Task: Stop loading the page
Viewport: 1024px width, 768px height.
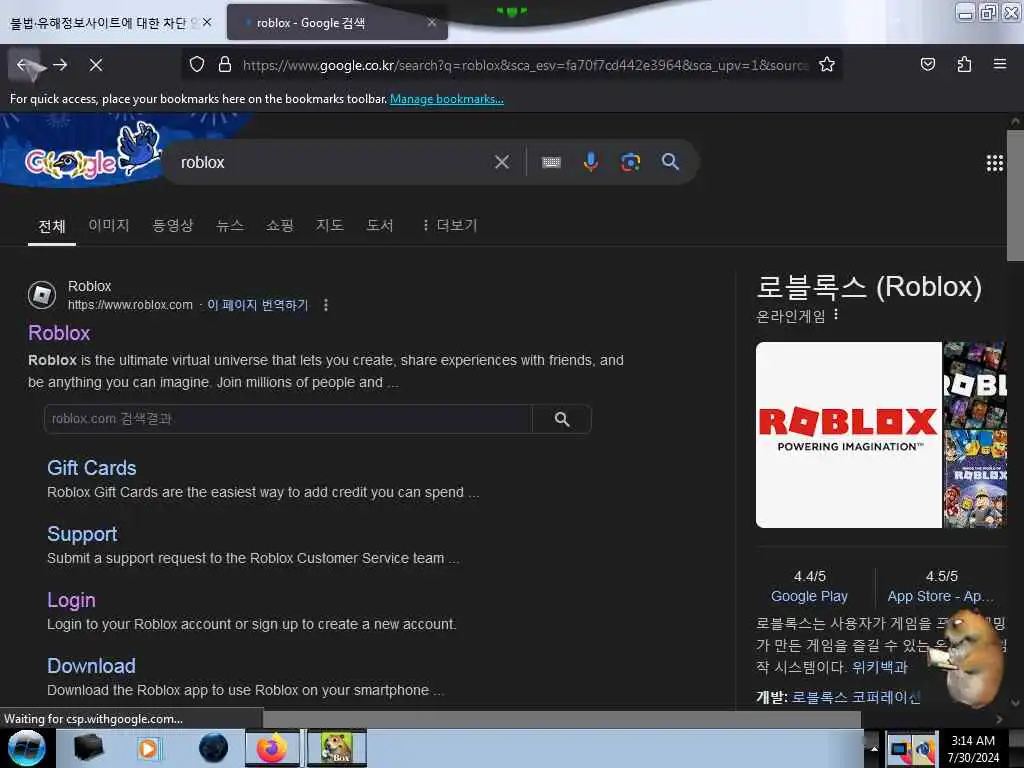Action: (x=96, y=65)
